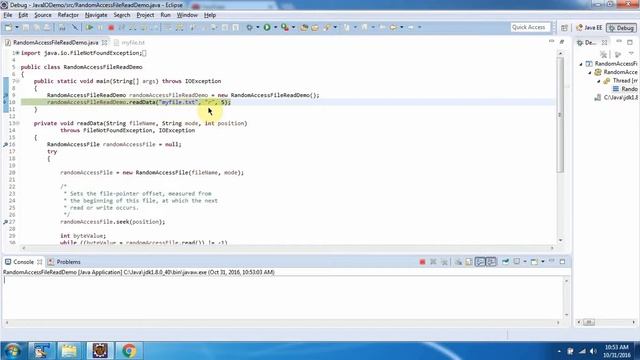Image resolution: width=640 pixels, height=360 pixels.
Task: Click the Open Type toolbar icon
Action: pyautogui.click(x=304, y=27)
